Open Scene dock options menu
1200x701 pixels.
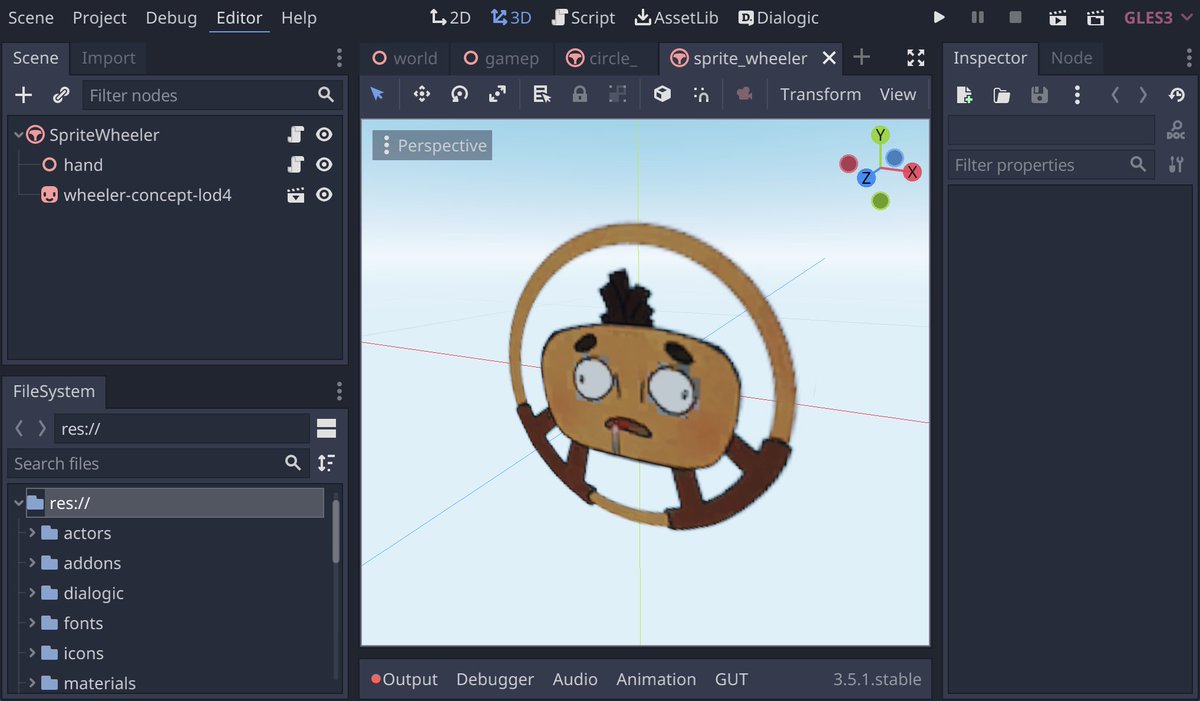(x=339, y=58)
